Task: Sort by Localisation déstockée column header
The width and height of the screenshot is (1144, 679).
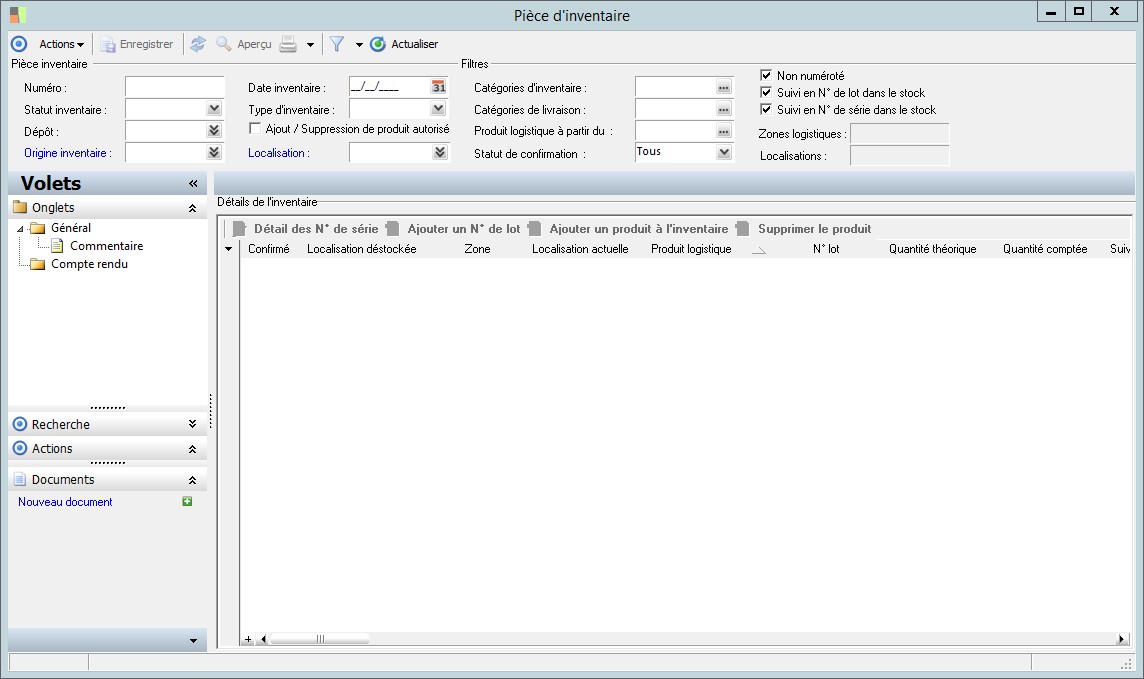Action: tap(362, 249)
